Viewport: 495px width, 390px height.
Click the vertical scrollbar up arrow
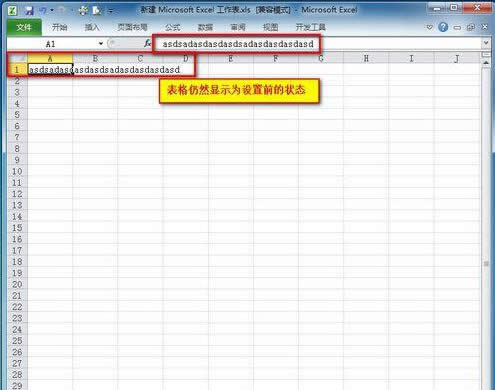(486, 63)
